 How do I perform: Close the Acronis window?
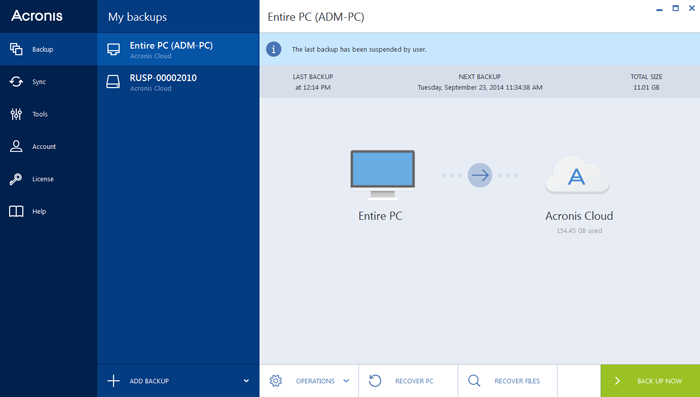click(x=692, y=8)
